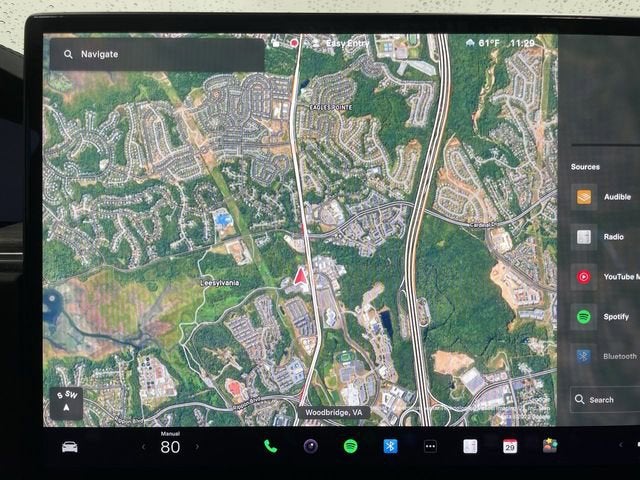Select YouTube Music source
Screen dimensions: 640x480
[600, 277]
